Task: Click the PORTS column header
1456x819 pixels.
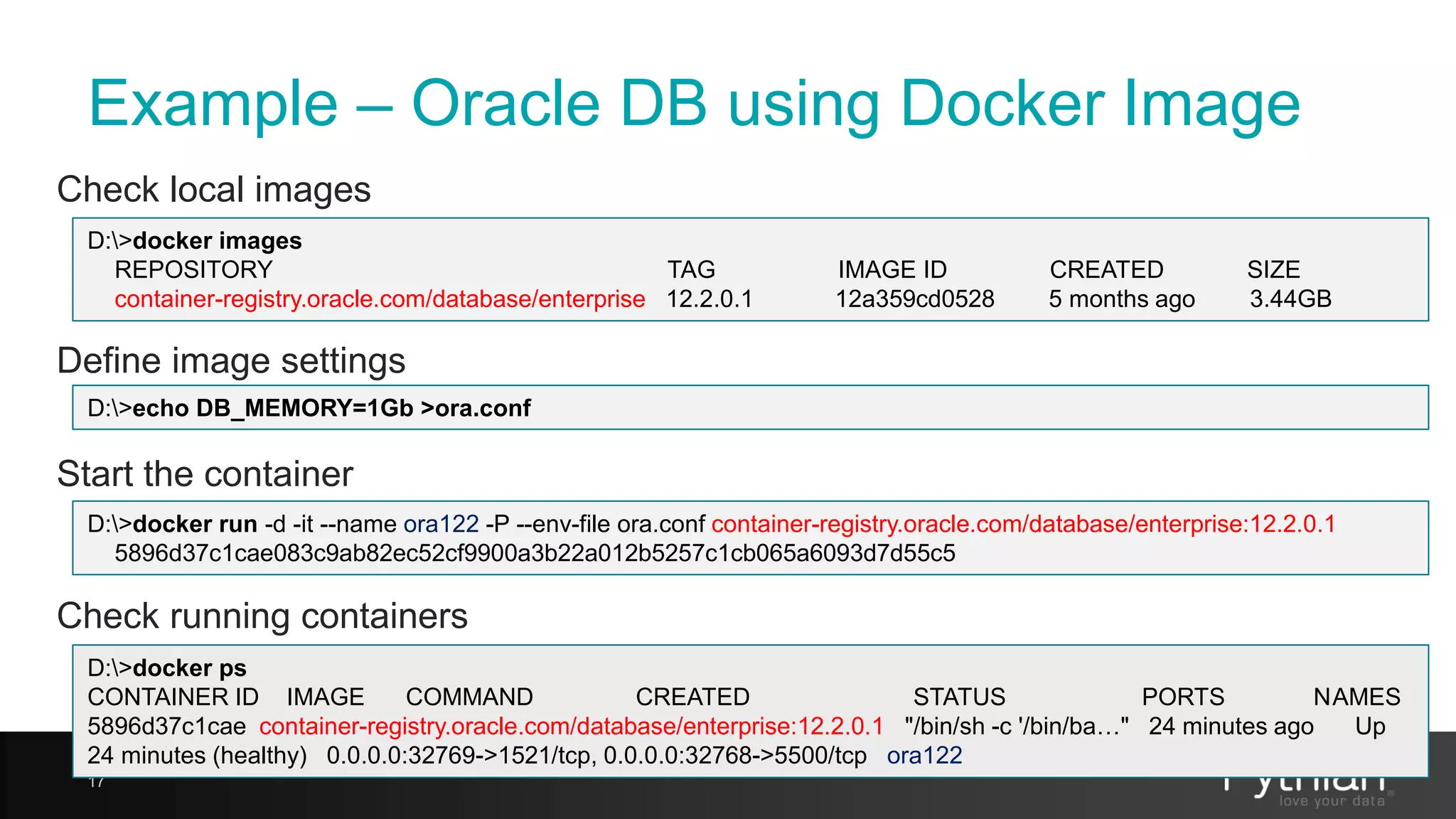Action: coord(1183,697)
